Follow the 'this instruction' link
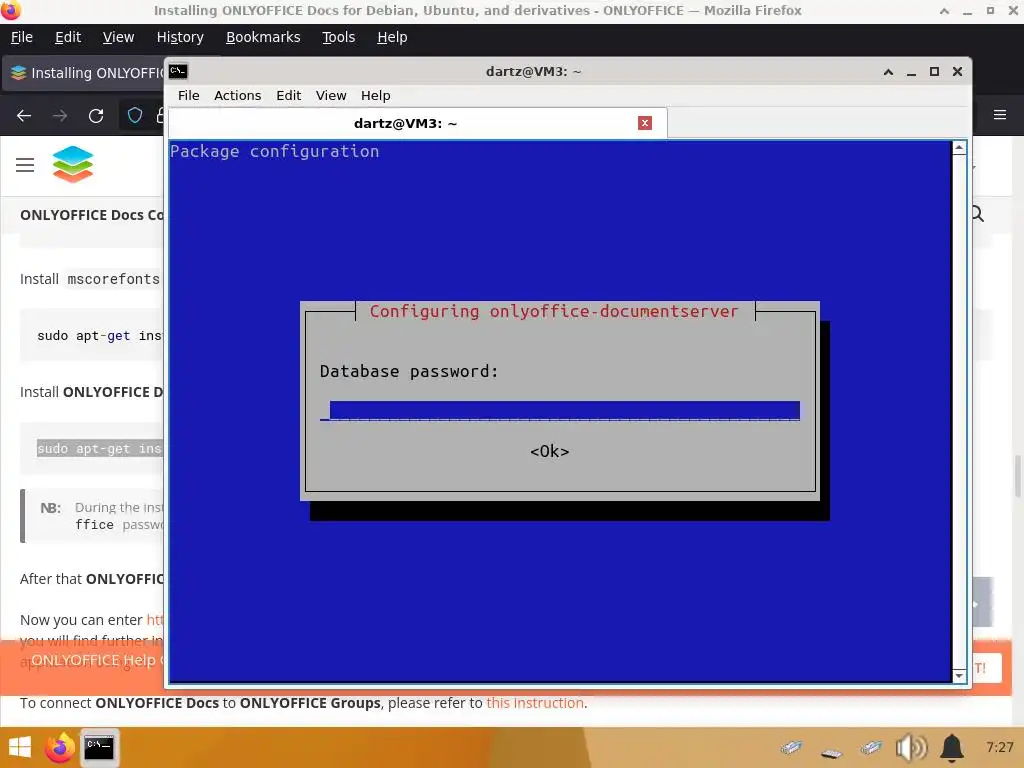 (535, 703)
